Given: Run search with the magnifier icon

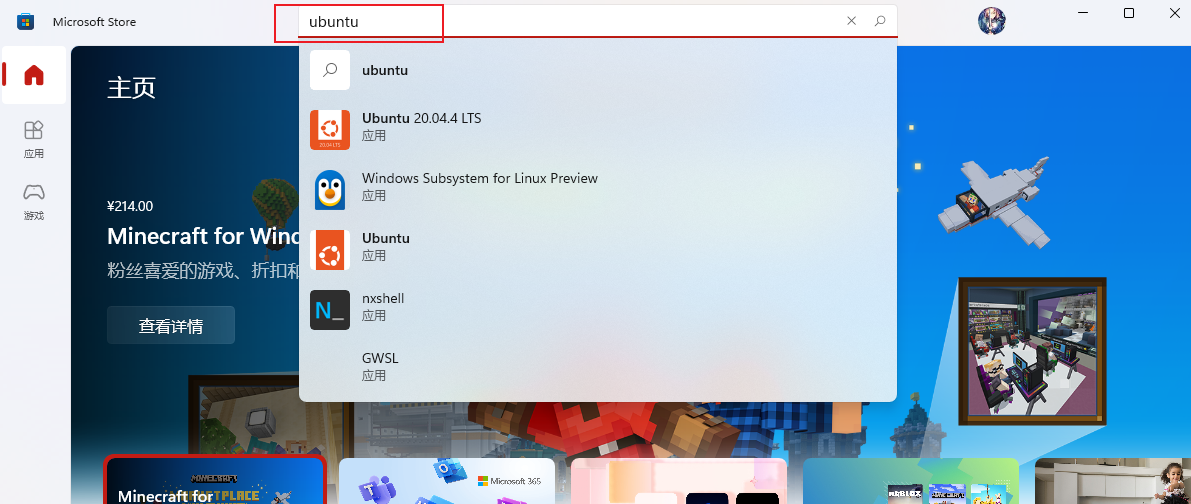Looking at the screenshot, I should (x=880, y=21).
